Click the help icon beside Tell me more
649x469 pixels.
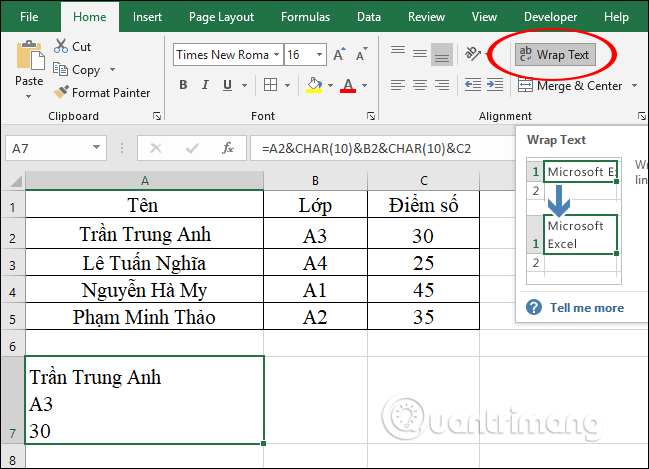click(x=535, y=308)
